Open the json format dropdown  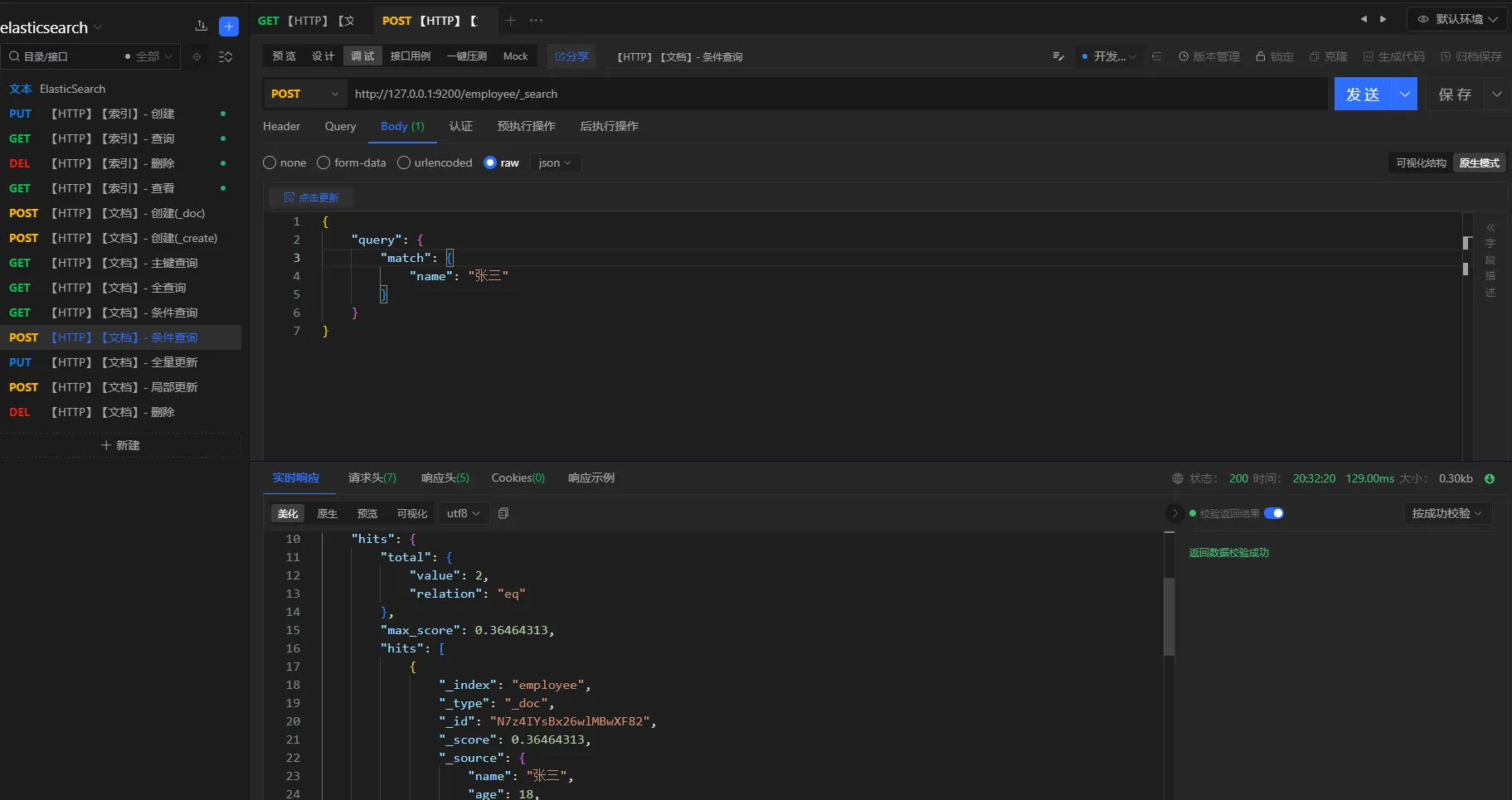pos(554,163)
